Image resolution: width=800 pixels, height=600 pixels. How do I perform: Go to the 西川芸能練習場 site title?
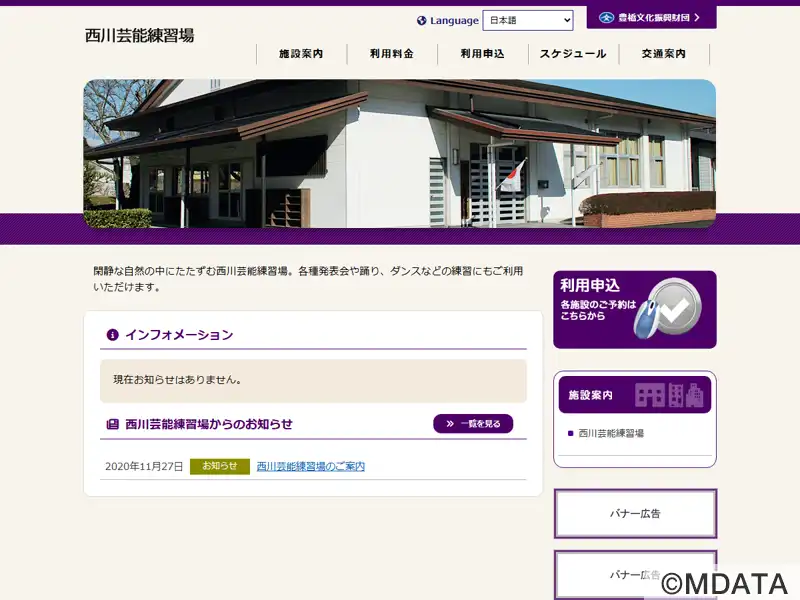pos(139,36)
